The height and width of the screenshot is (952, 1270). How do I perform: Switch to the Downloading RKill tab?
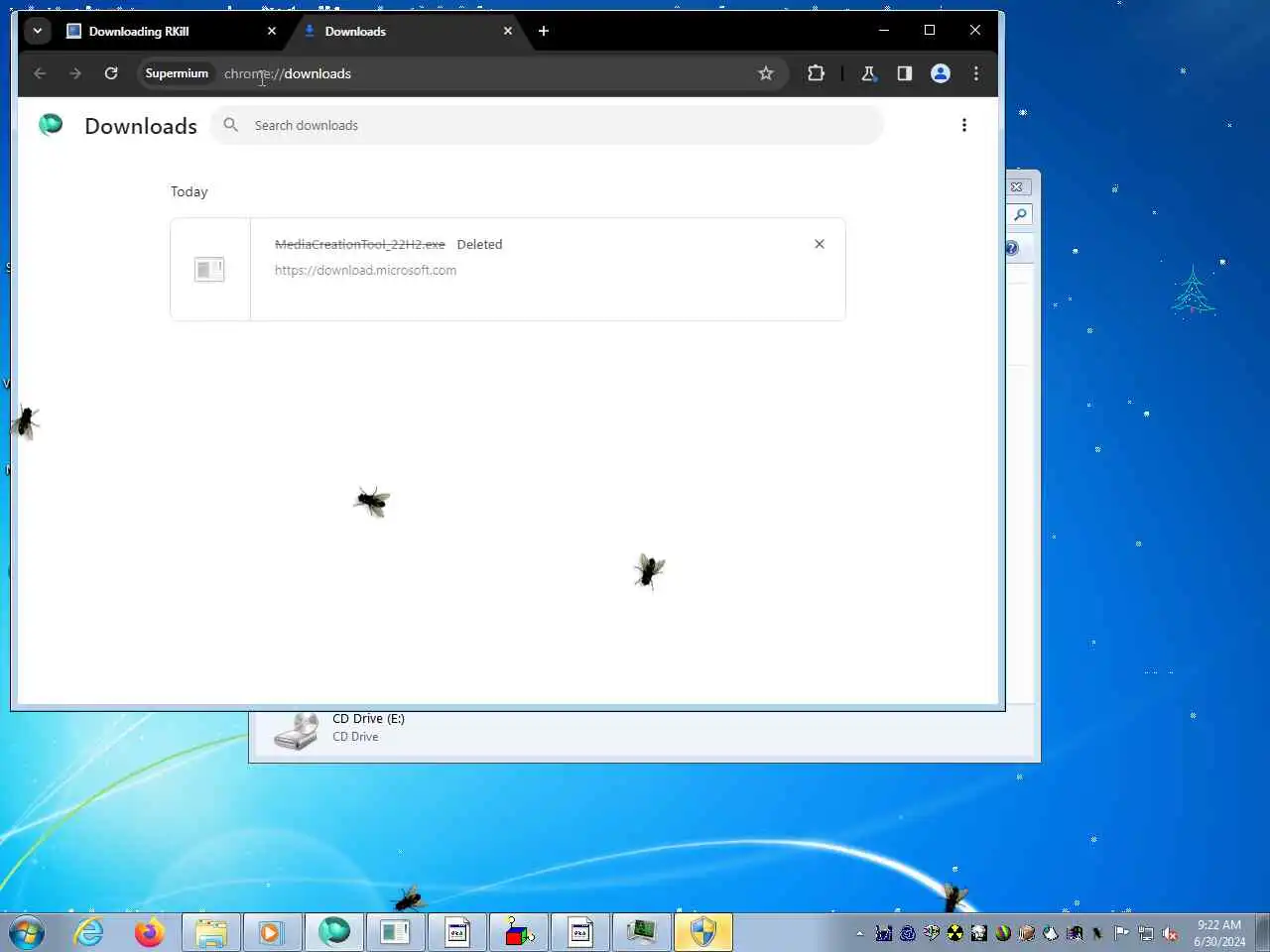(171, 31)
